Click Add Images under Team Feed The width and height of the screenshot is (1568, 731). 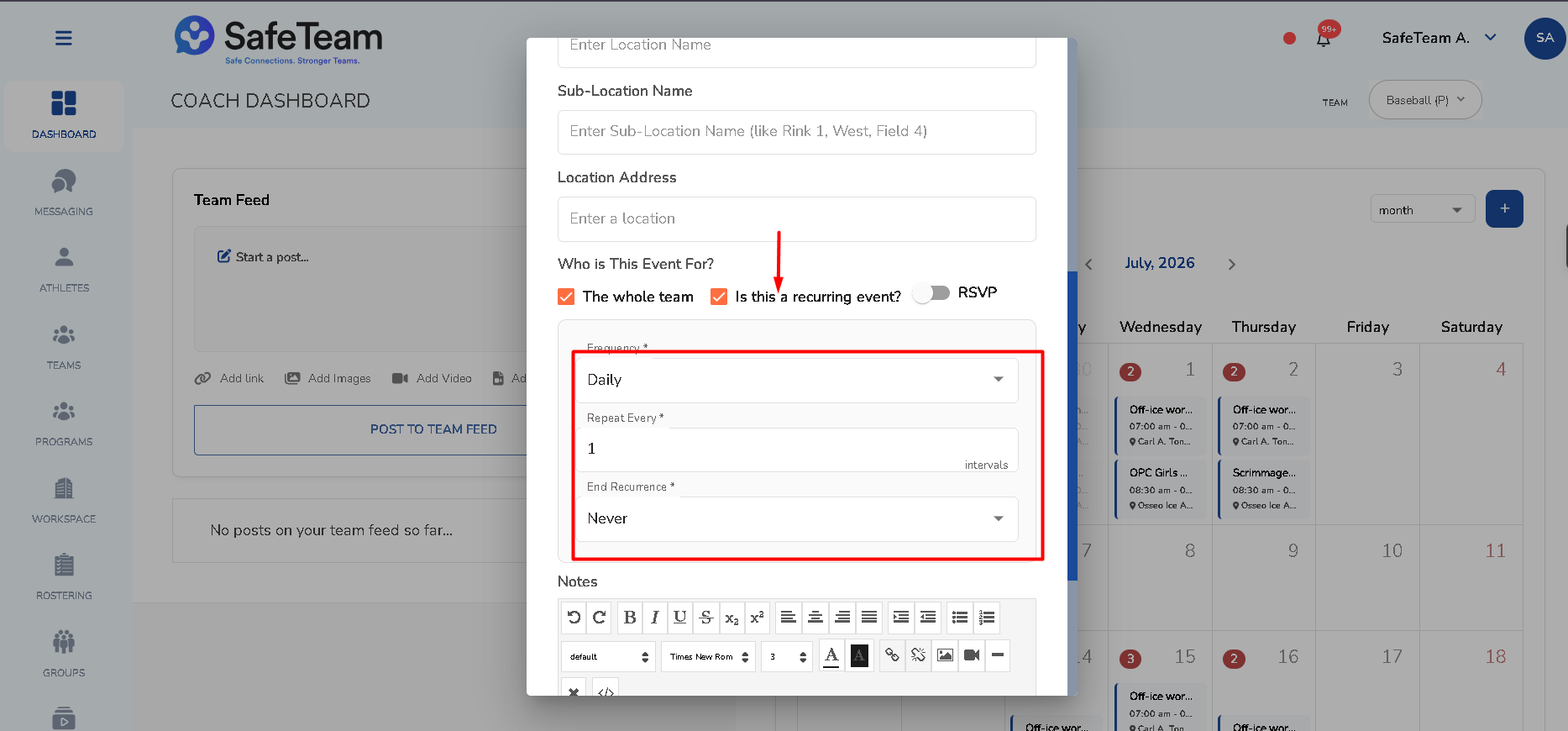328,379
